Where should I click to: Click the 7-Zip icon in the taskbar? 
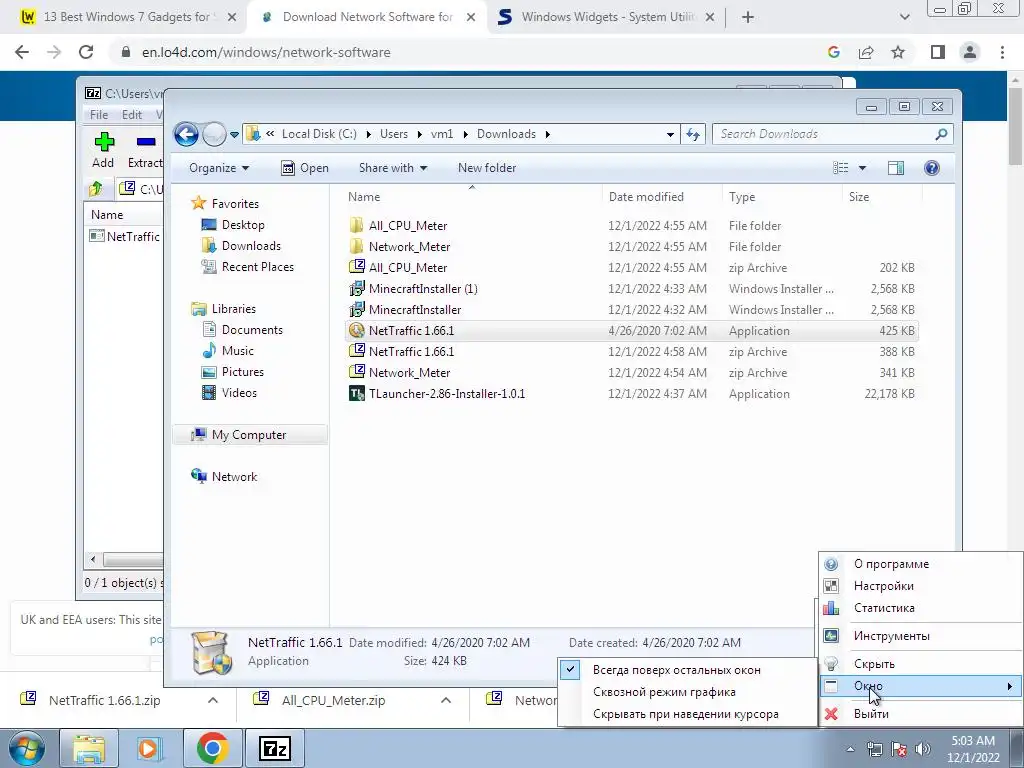coord(274,748)
